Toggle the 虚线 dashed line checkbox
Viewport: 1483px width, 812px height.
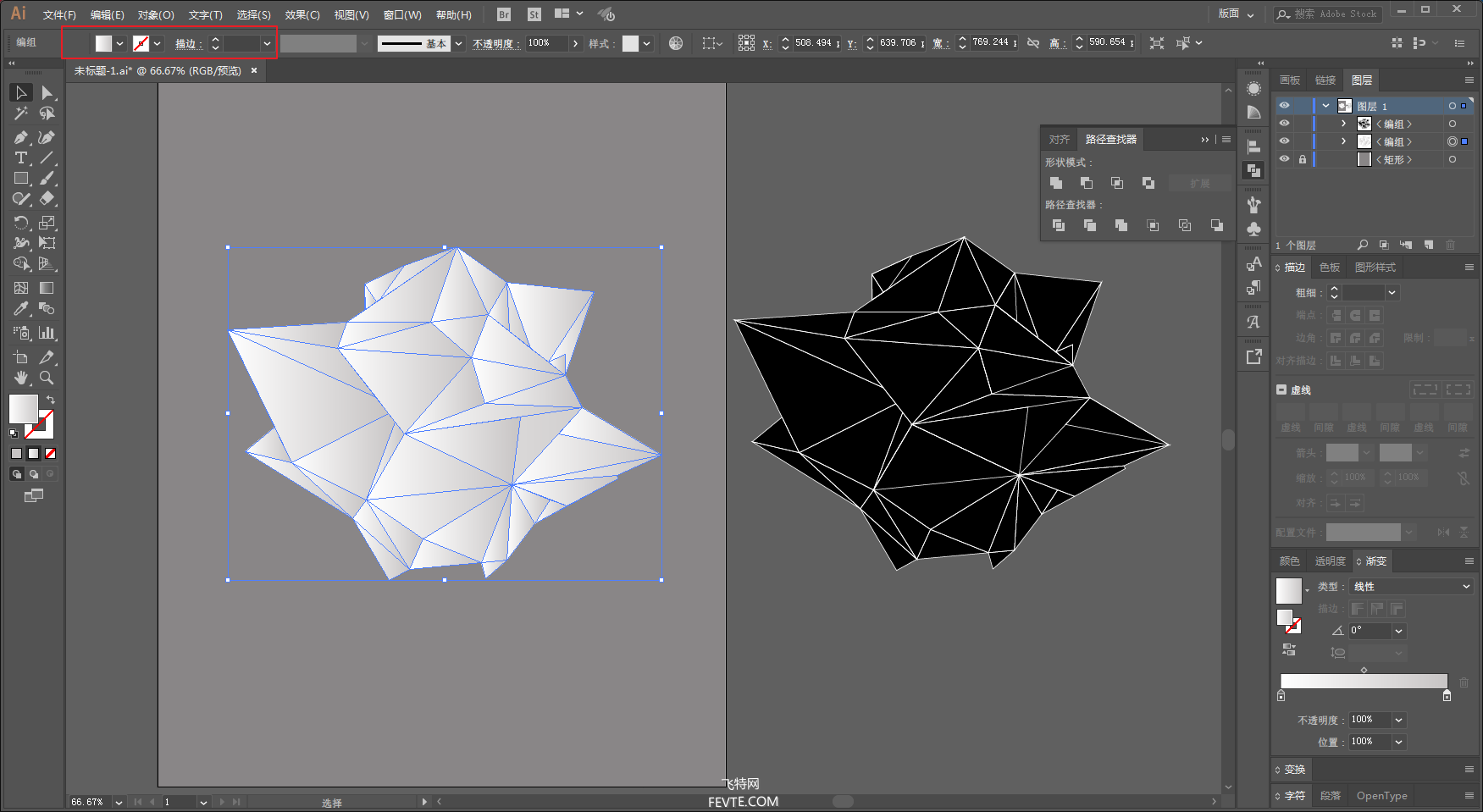1282,390
